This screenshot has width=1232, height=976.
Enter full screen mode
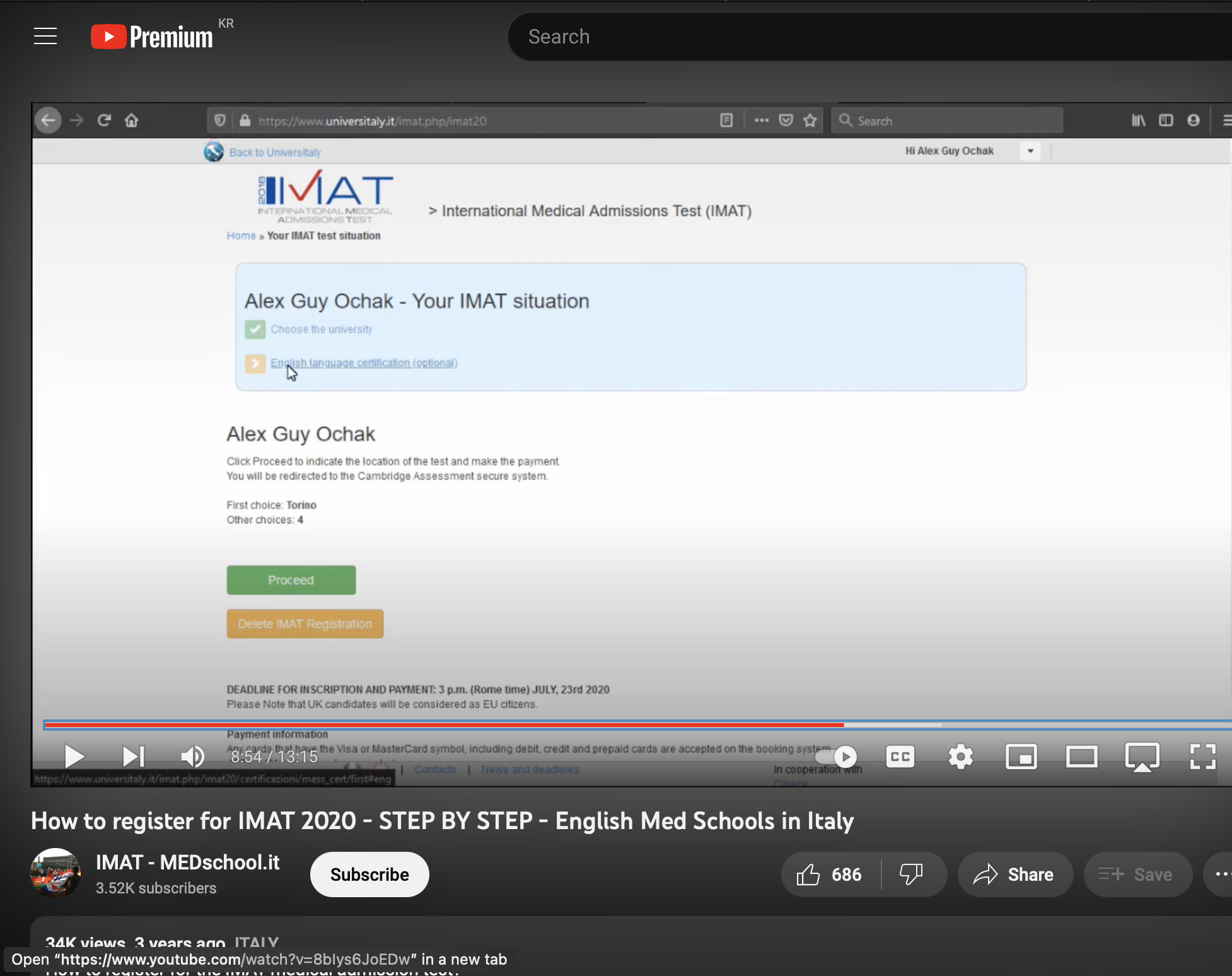click(x=1202, y=757)
